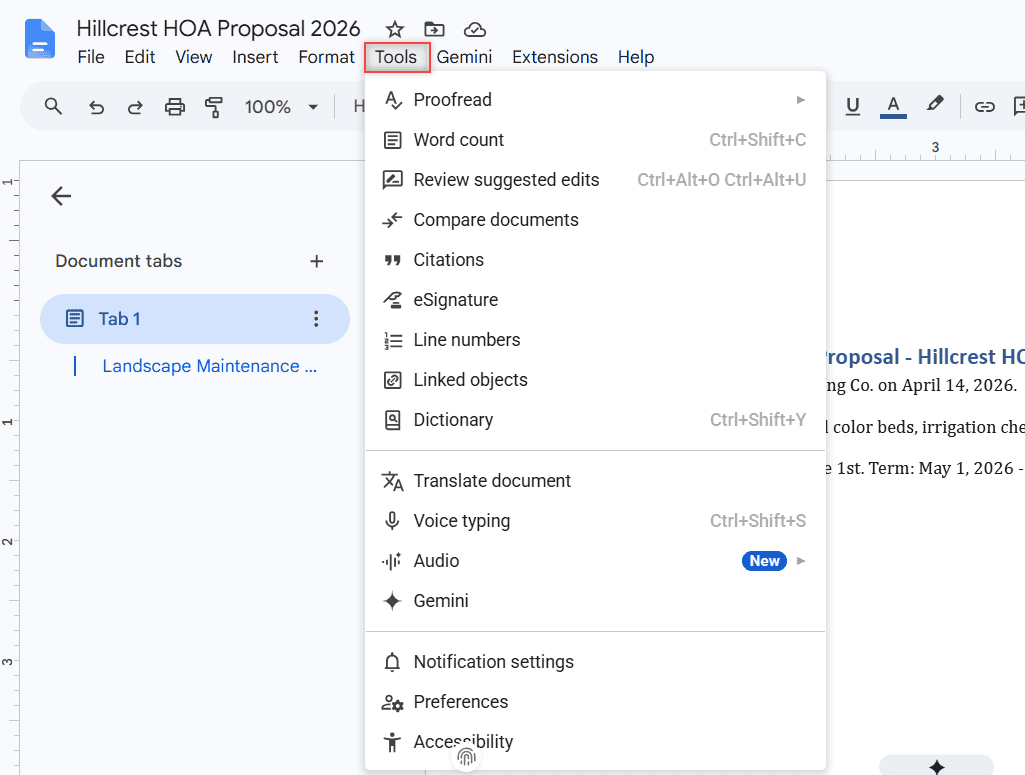The width and height of the screenshot is (1025, 775).
Task: Select Tab 1 in document tabs
Action: (x=195, y=319)
